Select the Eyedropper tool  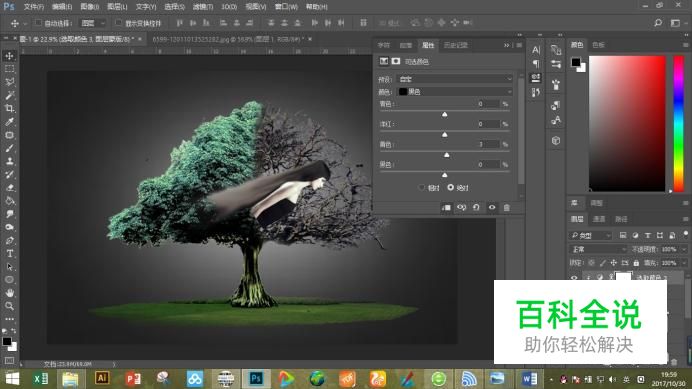click(9, 122)
